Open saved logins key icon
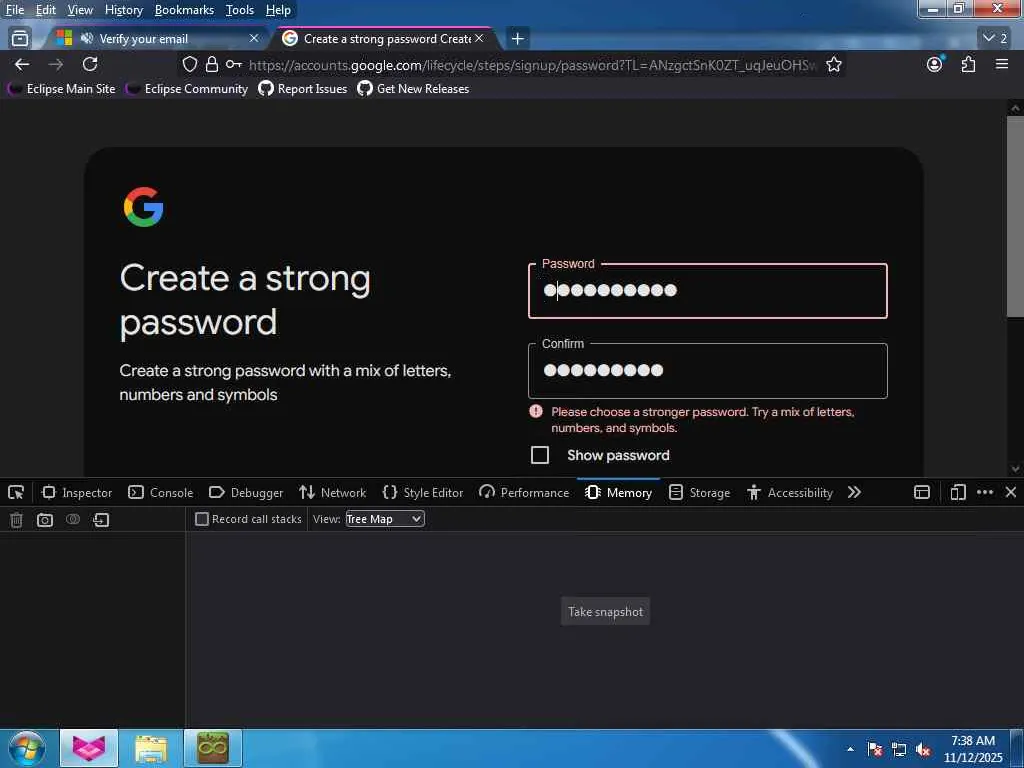1024x768 pixels. pos(234,64)
